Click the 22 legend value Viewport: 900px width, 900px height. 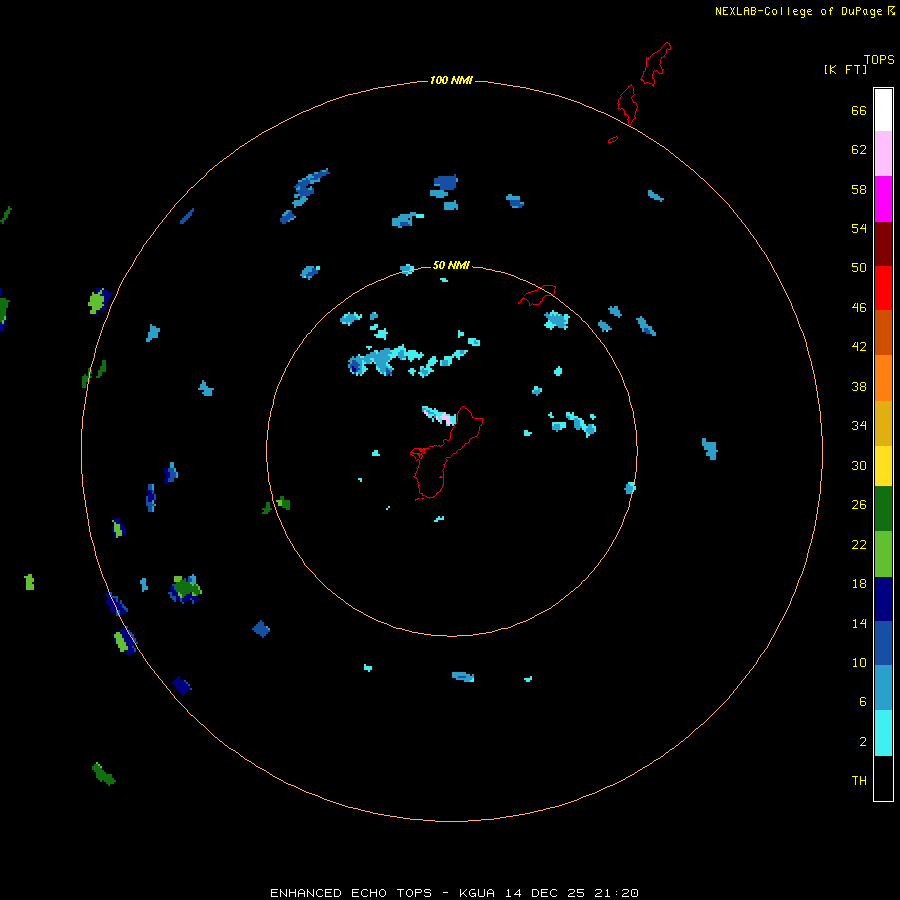[x=859, y=544]
